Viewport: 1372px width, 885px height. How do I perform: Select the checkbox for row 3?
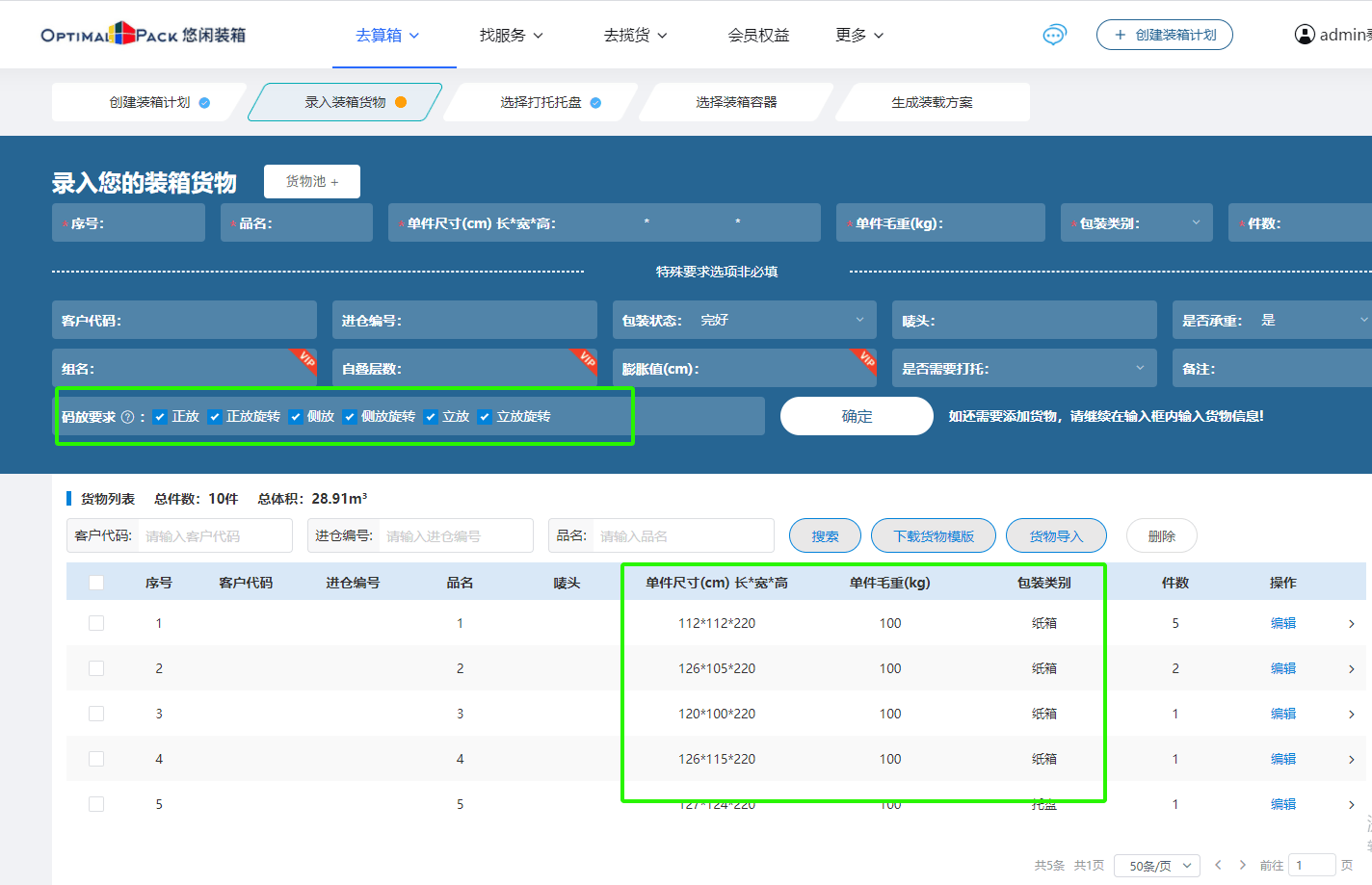96,714
